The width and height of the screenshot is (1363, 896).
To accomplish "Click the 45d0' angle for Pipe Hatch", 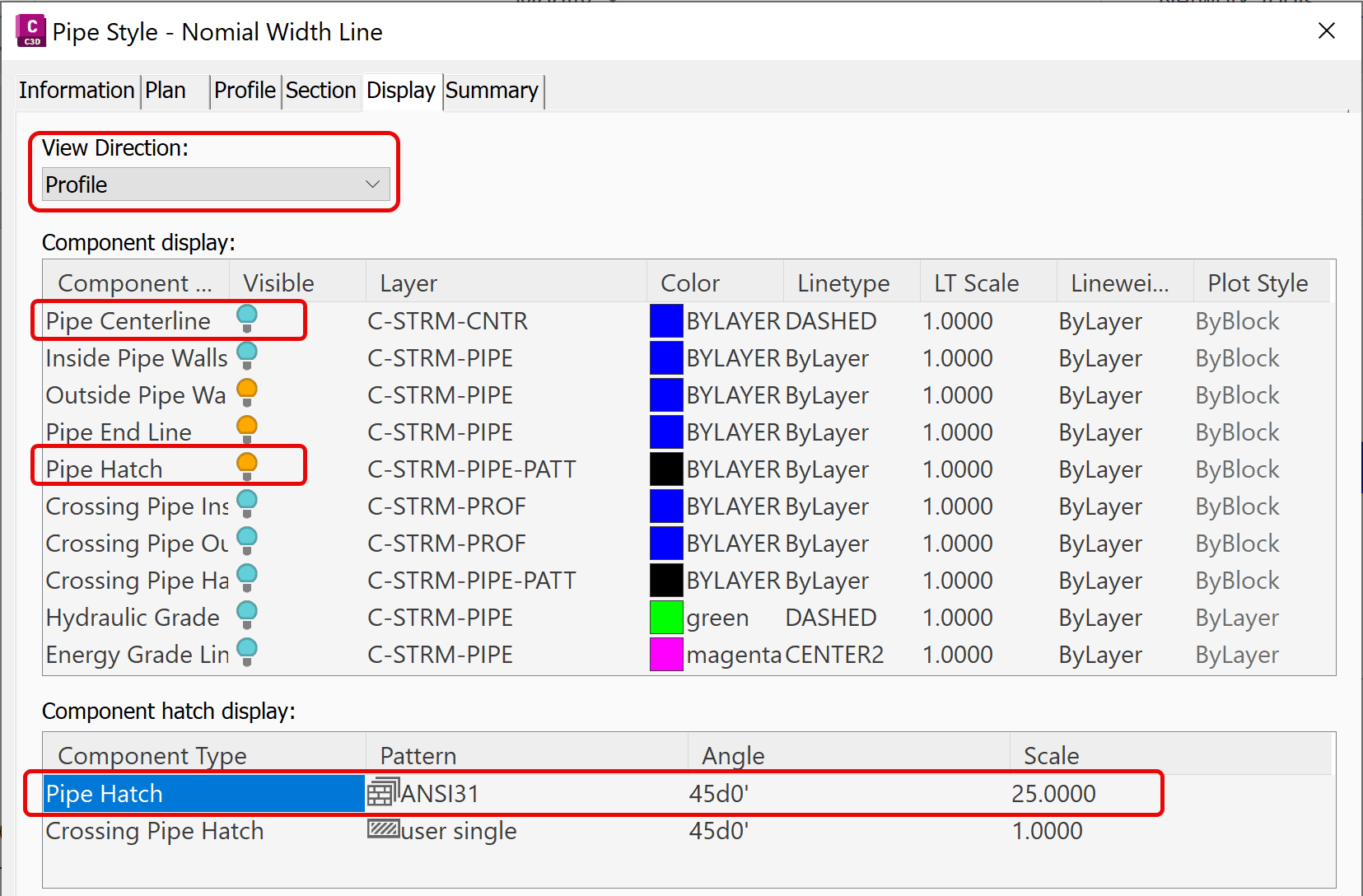I will 718,793.
